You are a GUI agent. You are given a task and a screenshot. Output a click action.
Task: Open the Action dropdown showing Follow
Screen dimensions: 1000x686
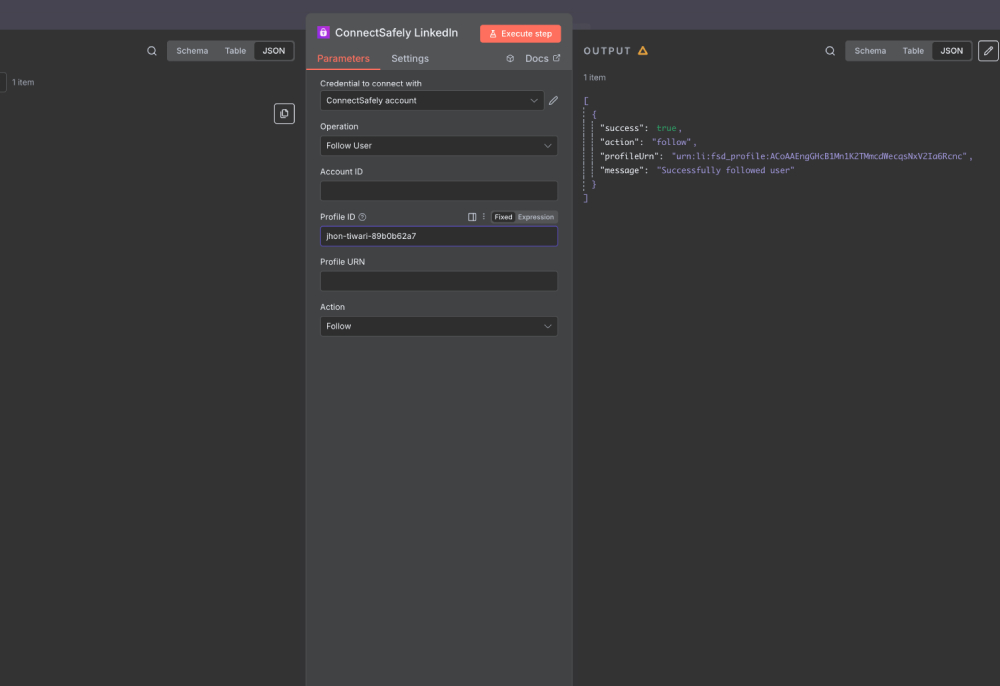(438, 326)
